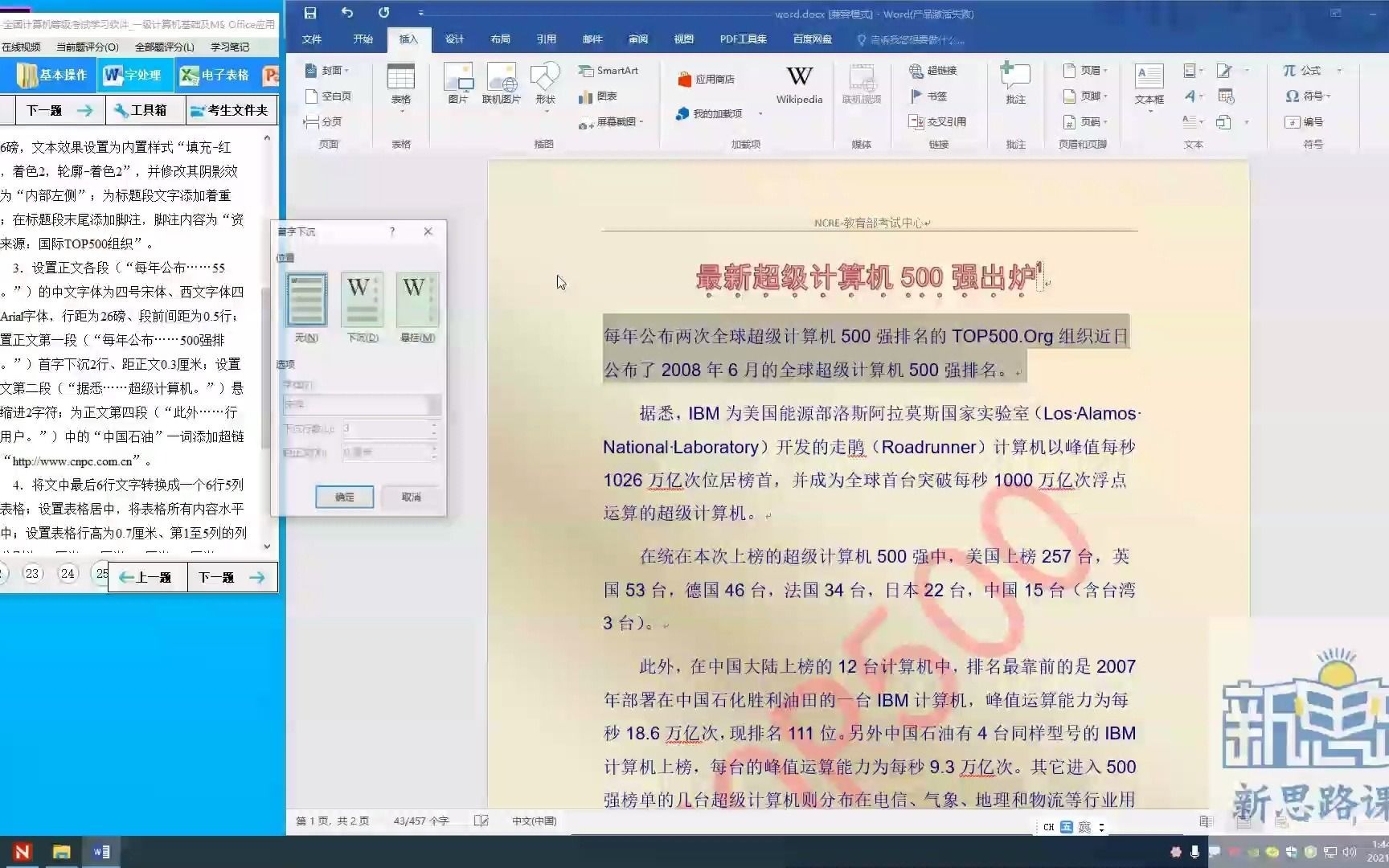Viewport: 1389px width, 868px height.
Task: Insert a Wikipedia lookup pane
Action: click(798, 84)
